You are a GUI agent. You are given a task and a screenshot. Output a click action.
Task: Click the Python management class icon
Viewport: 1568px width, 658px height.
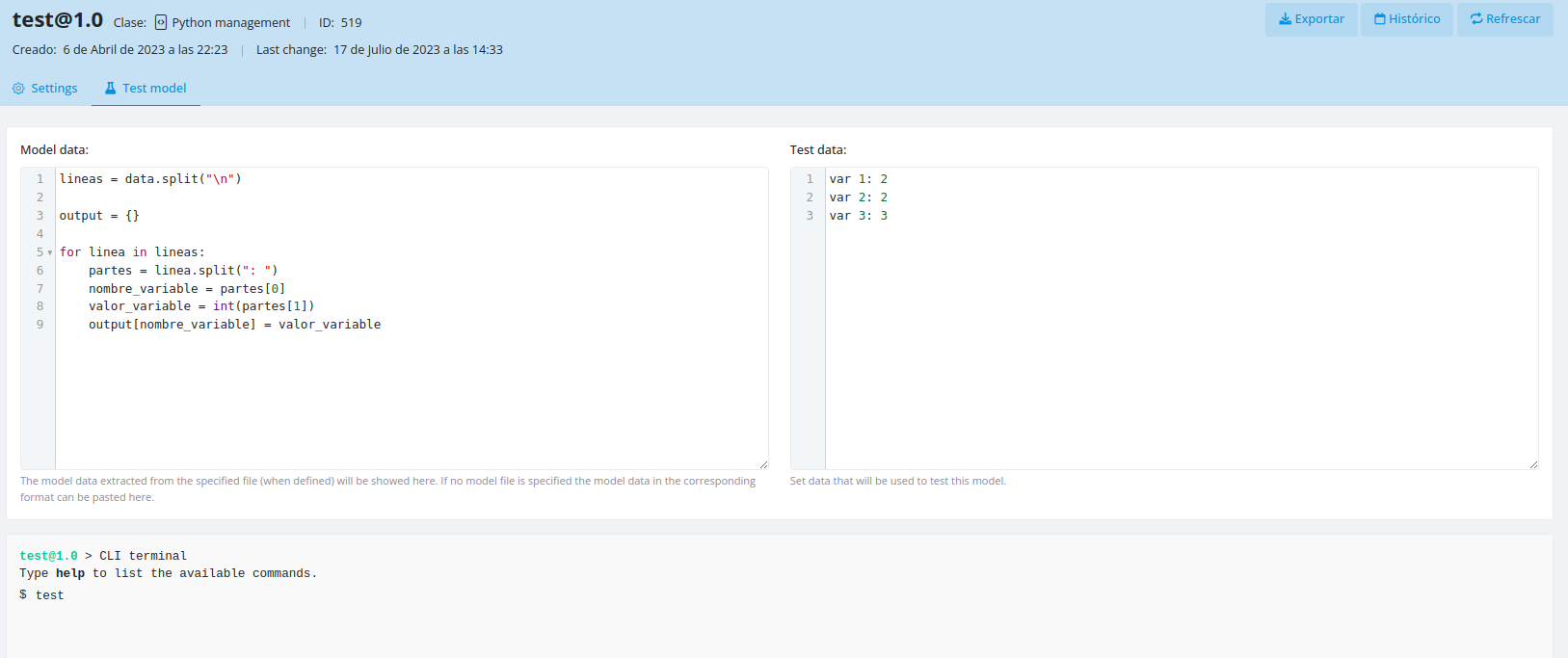coord(161,22)
